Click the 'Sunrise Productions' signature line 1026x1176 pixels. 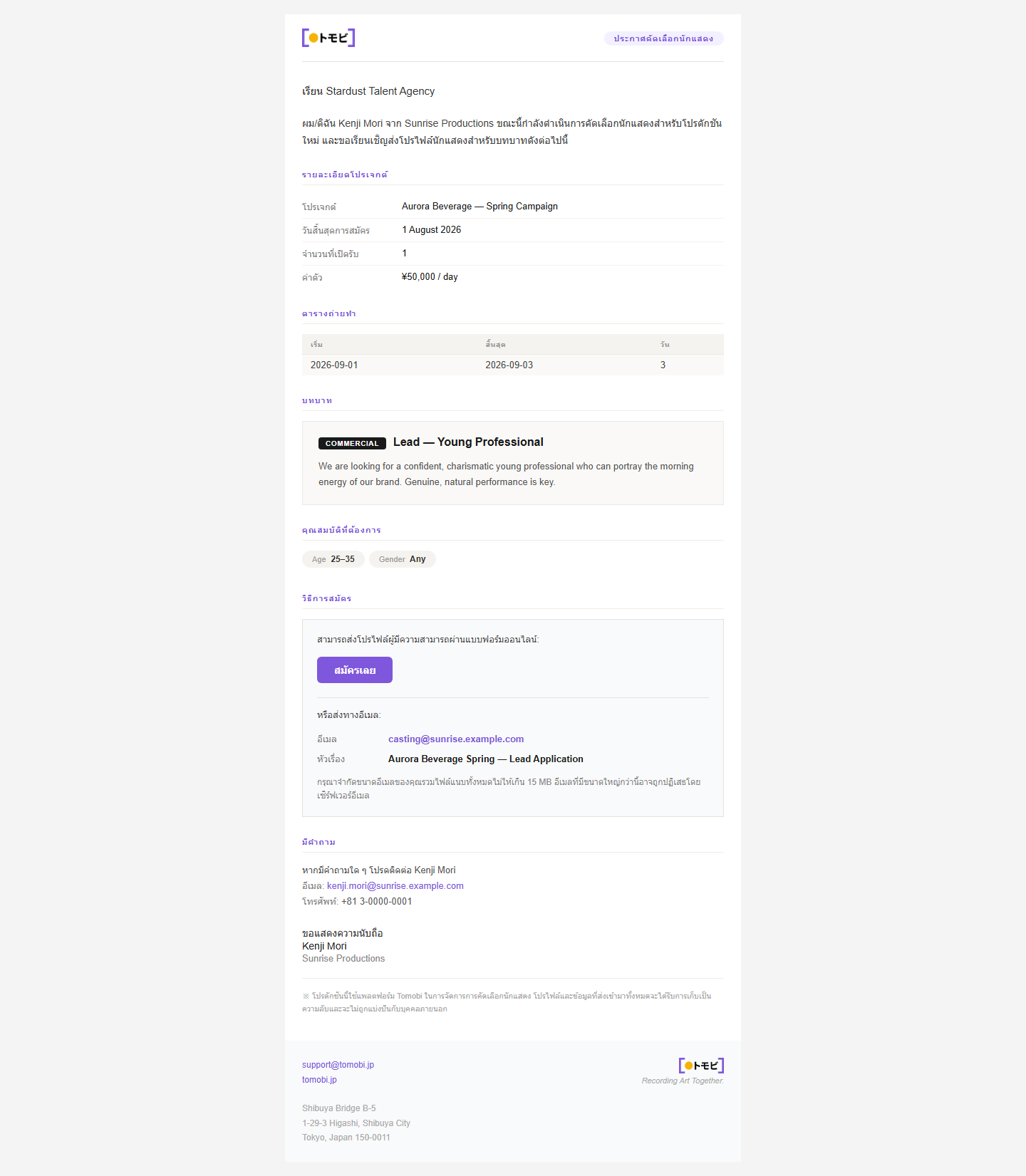pyautogui.click(x=343, y=959)
